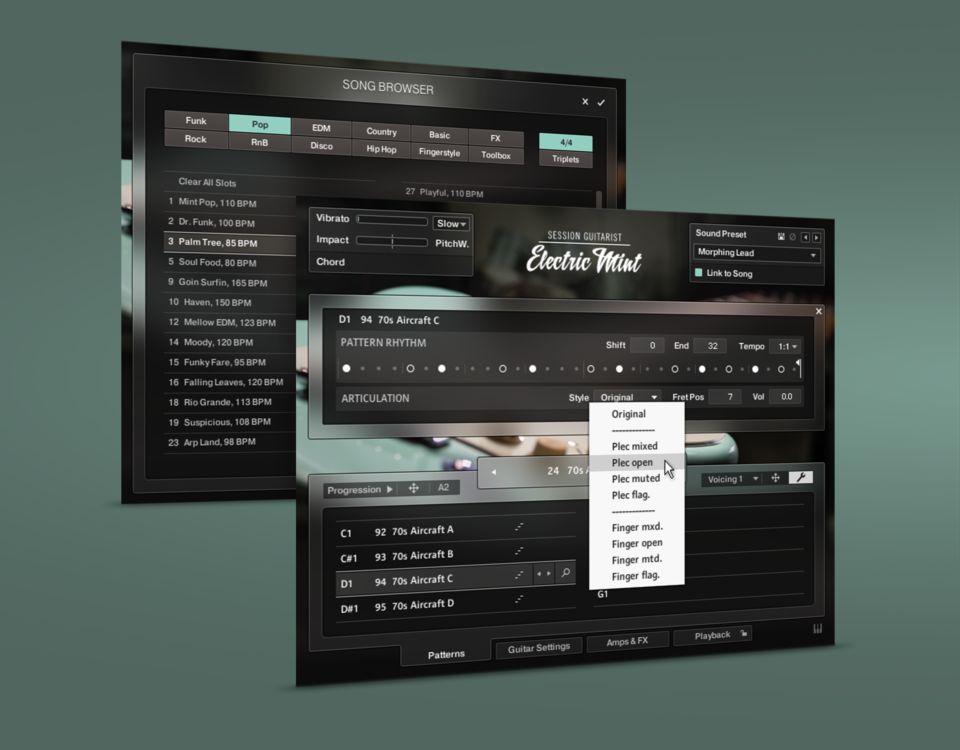This screenshot has height=750, width=960.
Task: Switch to the Guitar Settings tab
Action: pos(538,647)
